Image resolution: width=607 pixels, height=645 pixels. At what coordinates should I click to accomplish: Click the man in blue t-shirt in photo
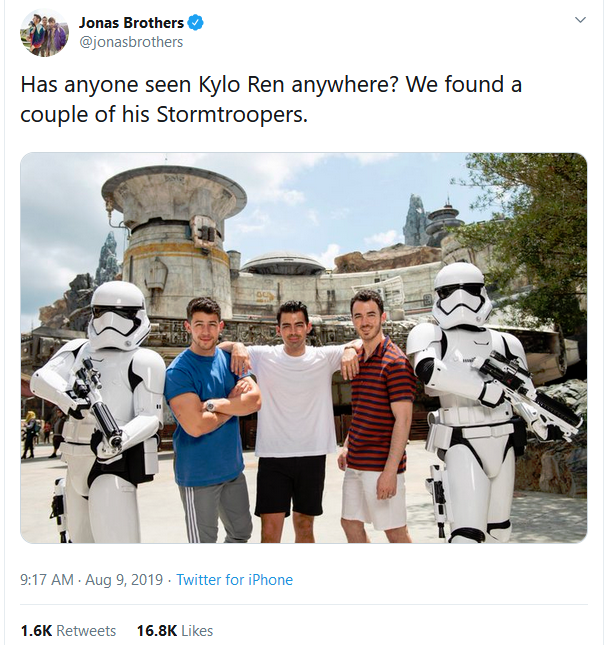tap(211, 420)
